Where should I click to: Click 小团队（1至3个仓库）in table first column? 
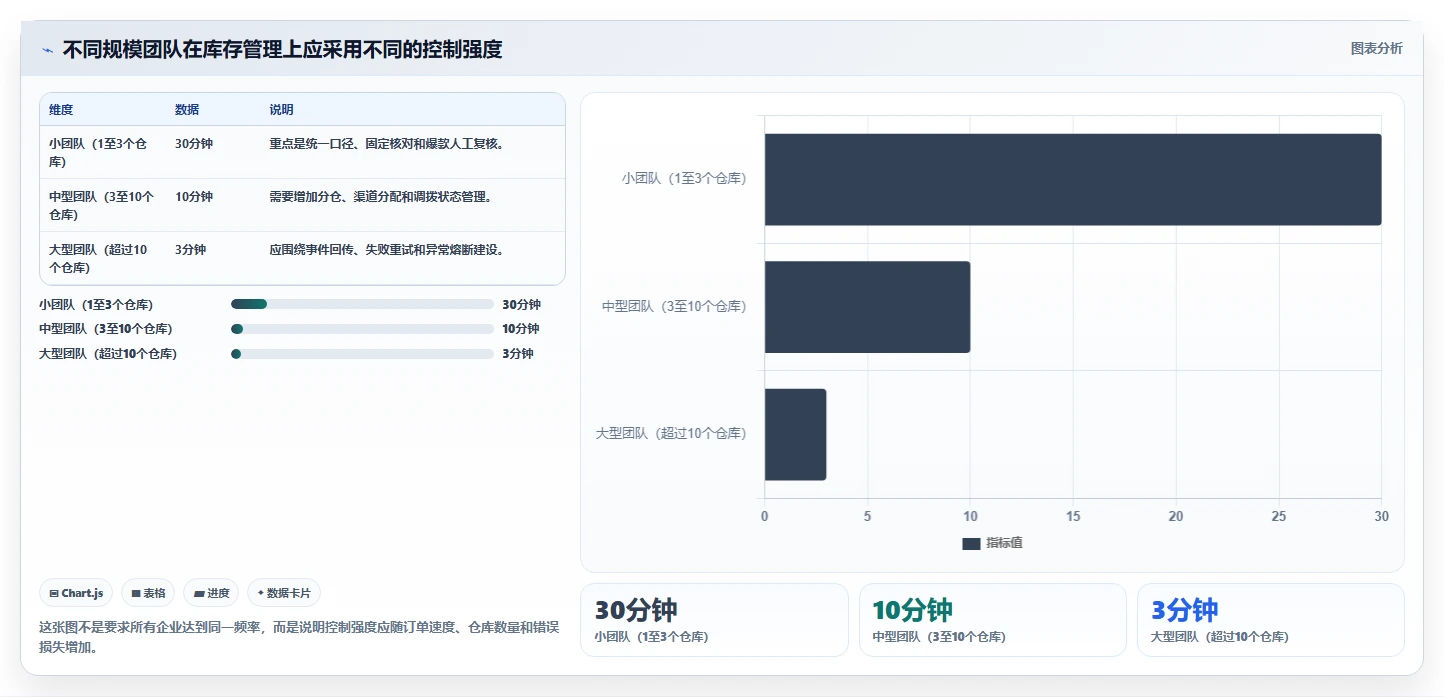click(99, 152)
